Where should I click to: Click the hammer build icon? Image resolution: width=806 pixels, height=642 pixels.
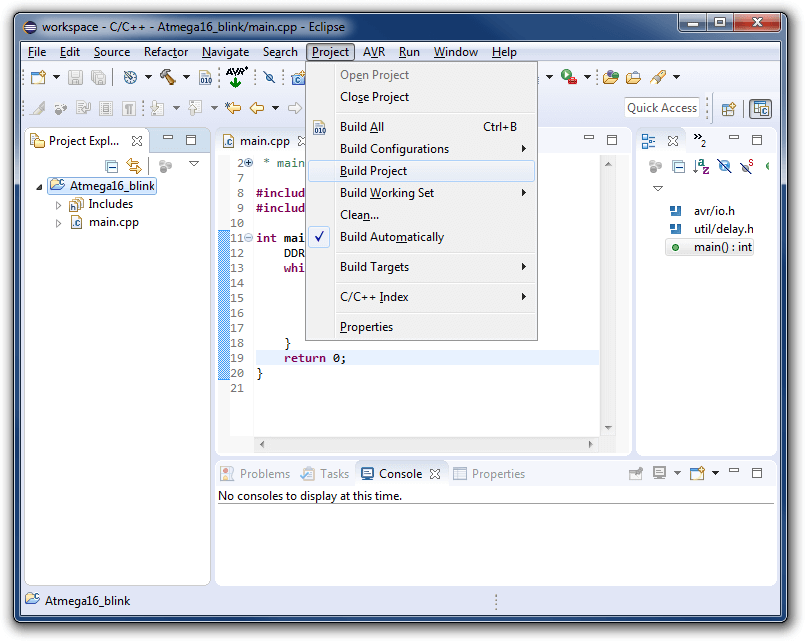pos(168,77)
